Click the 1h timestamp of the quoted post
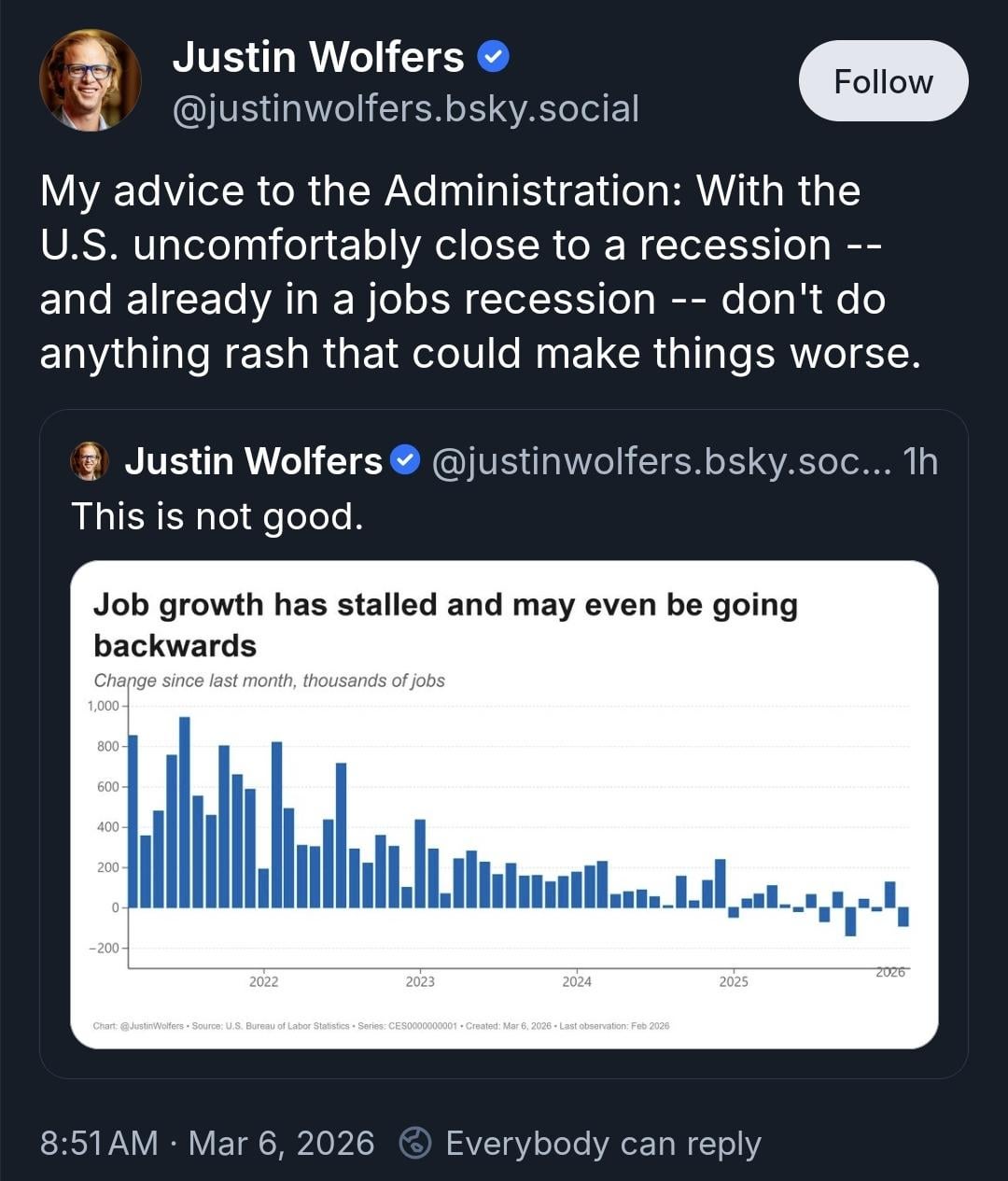 (x=920, y=461)
